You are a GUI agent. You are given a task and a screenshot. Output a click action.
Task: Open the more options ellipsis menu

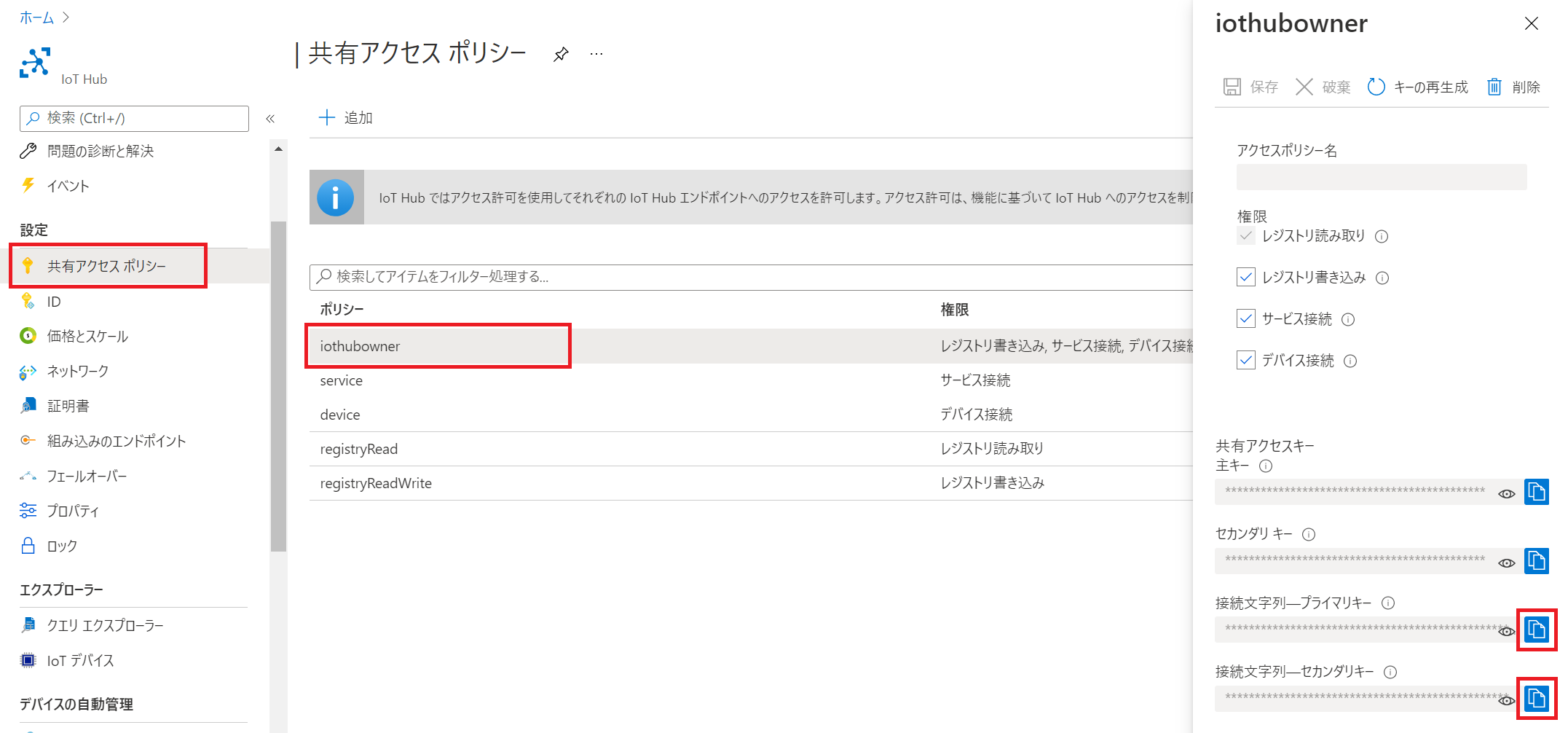596,54
